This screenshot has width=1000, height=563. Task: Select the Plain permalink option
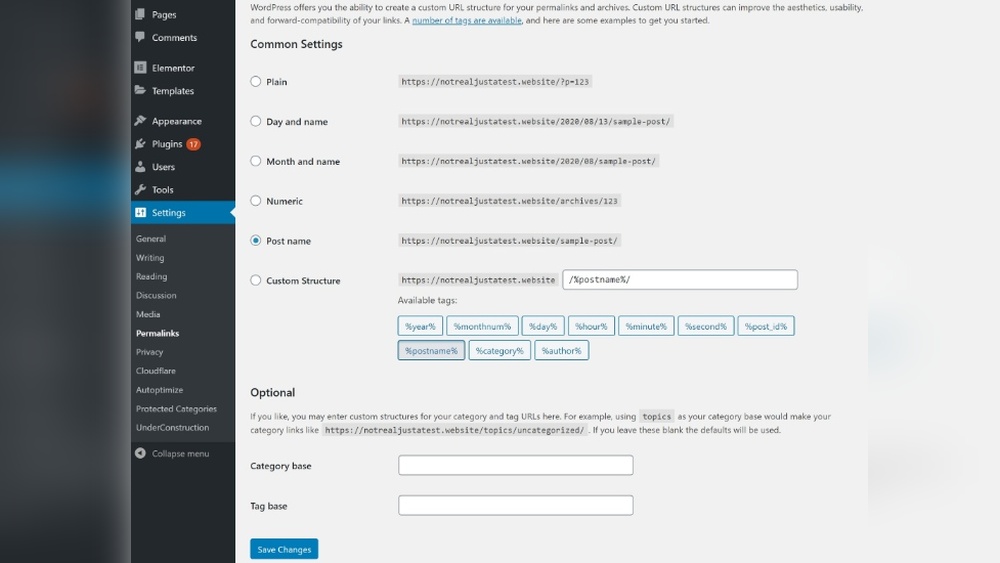[x=256, y=82]
